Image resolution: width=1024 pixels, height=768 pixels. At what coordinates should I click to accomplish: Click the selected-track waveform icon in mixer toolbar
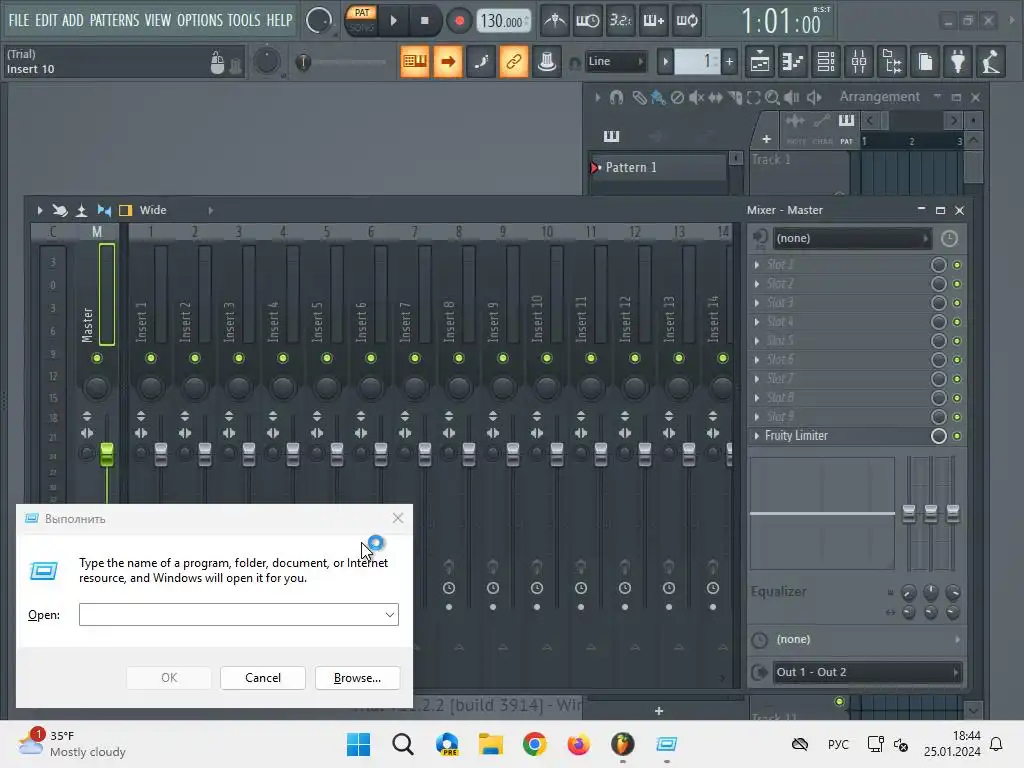pos(104,210)
